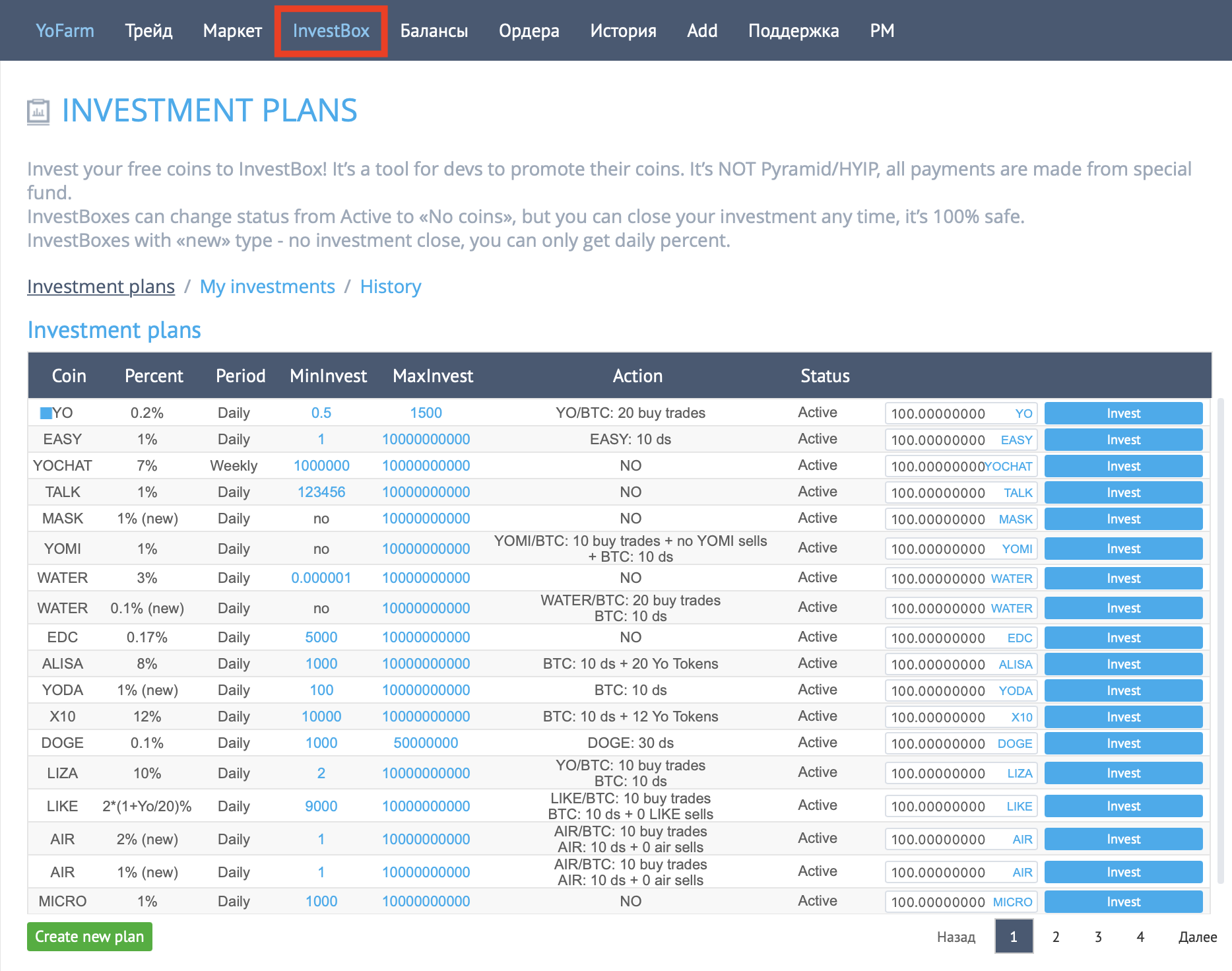
Task: Open the Балансы page
Action: [x=434, y=30]
